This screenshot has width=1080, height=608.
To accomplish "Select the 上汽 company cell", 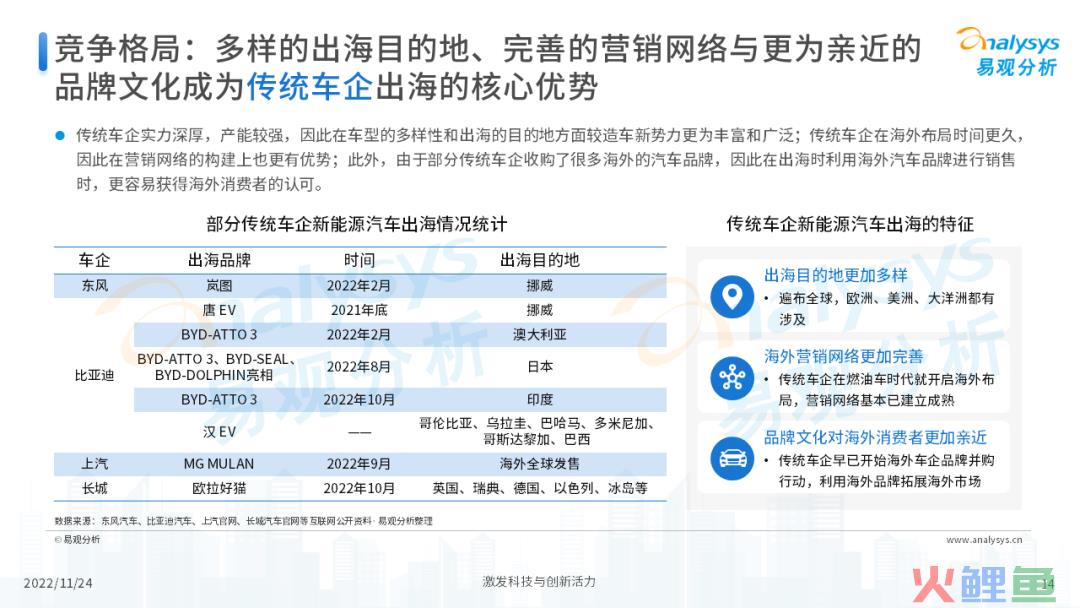I will [94, 463].
